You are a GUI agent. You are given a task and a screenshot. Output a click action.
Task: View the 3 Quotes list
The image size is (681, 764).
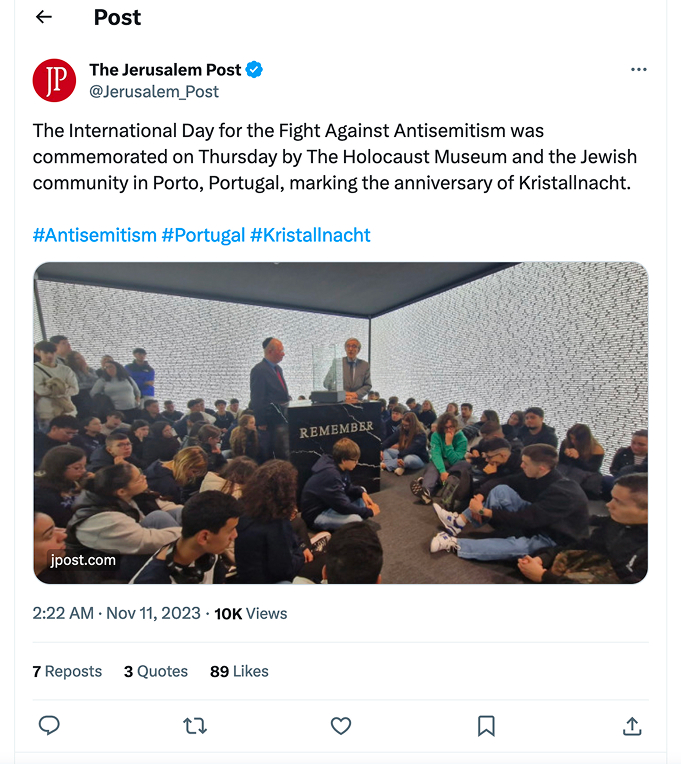156,671
